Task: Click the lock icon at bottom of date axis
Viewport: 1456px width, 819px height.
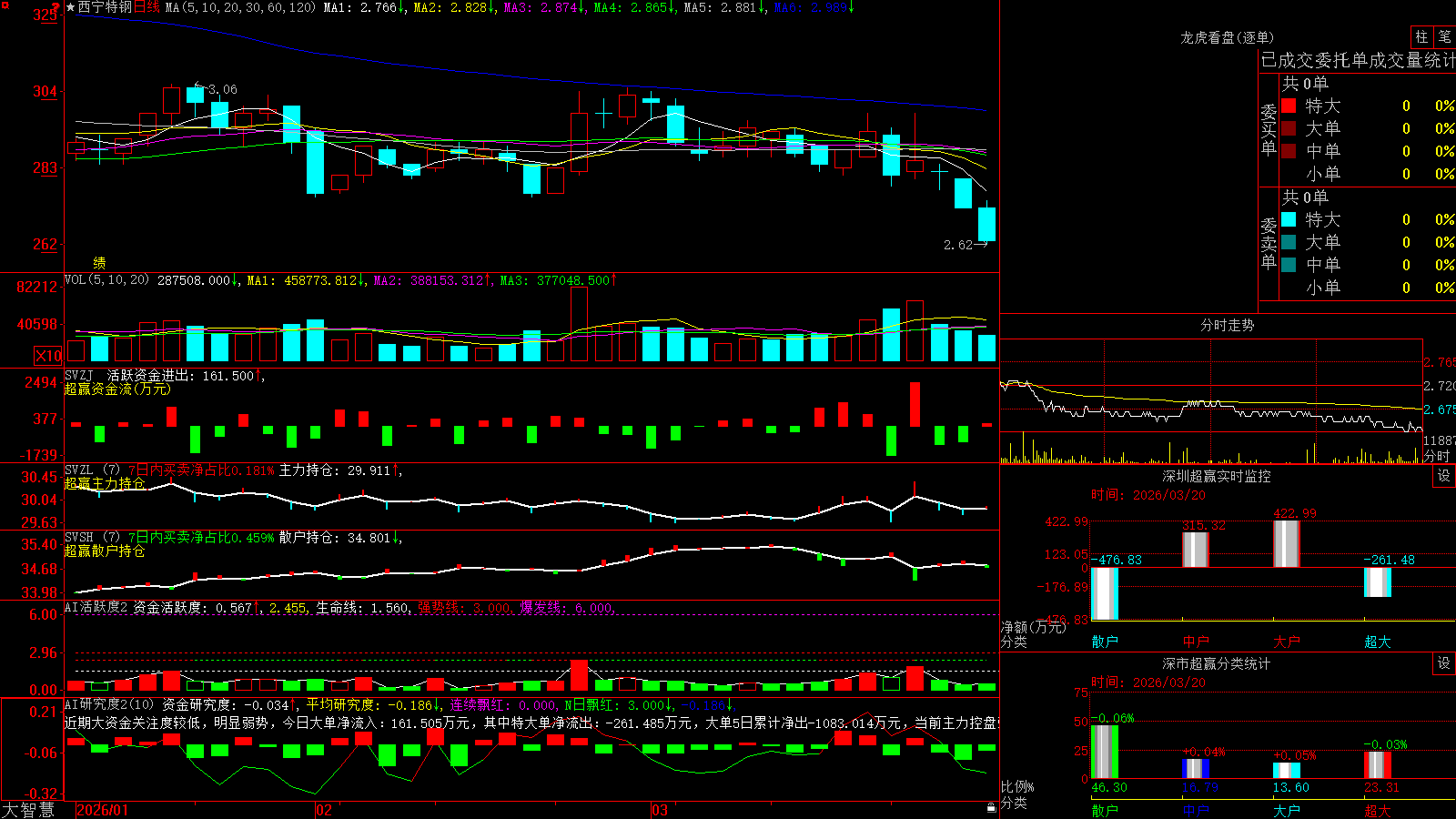Action: tap(991, 808)
